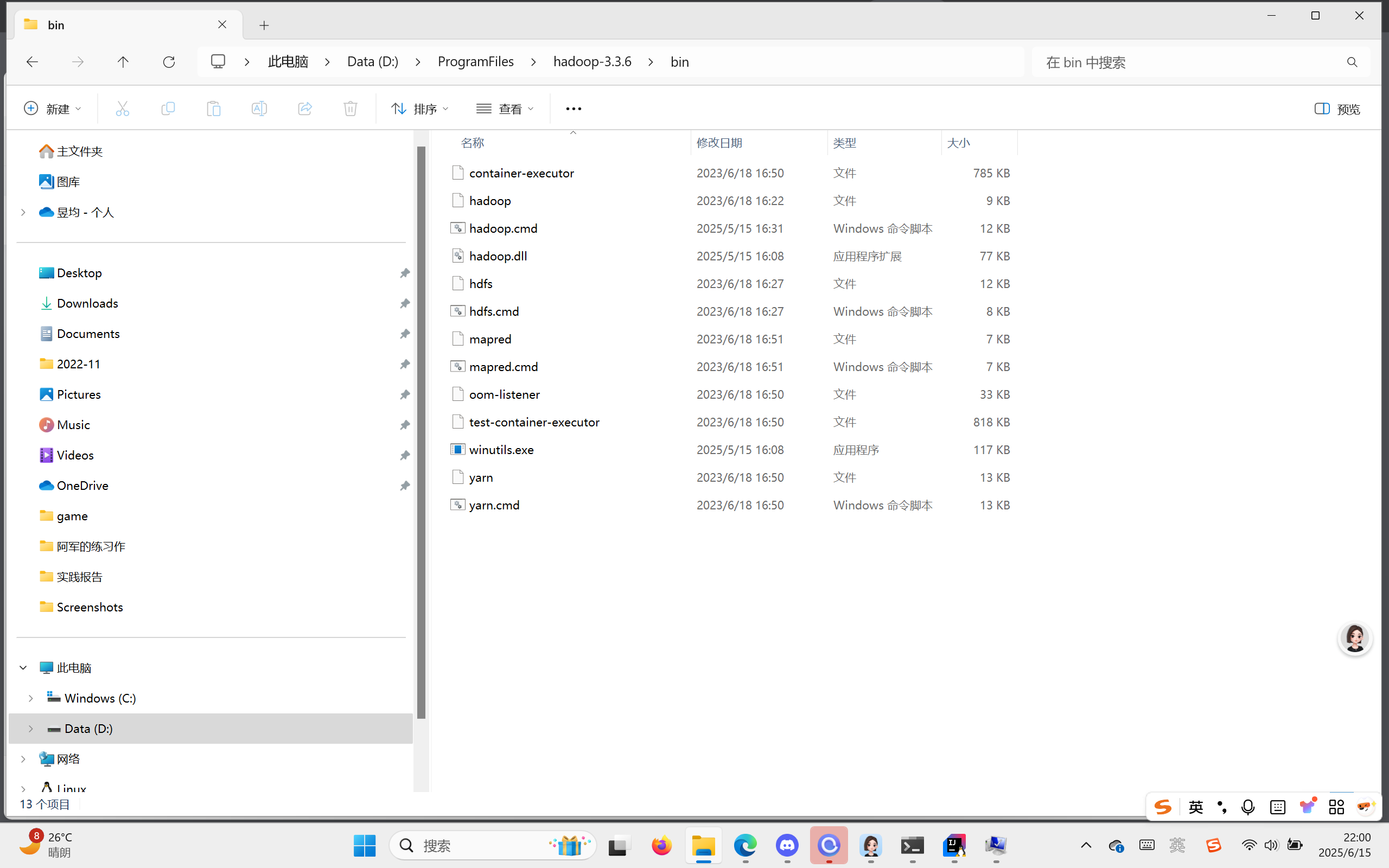Click the Delete trash icon
Image resolution: width=1389 pixels, height=868 pixels.
point(350,108)
